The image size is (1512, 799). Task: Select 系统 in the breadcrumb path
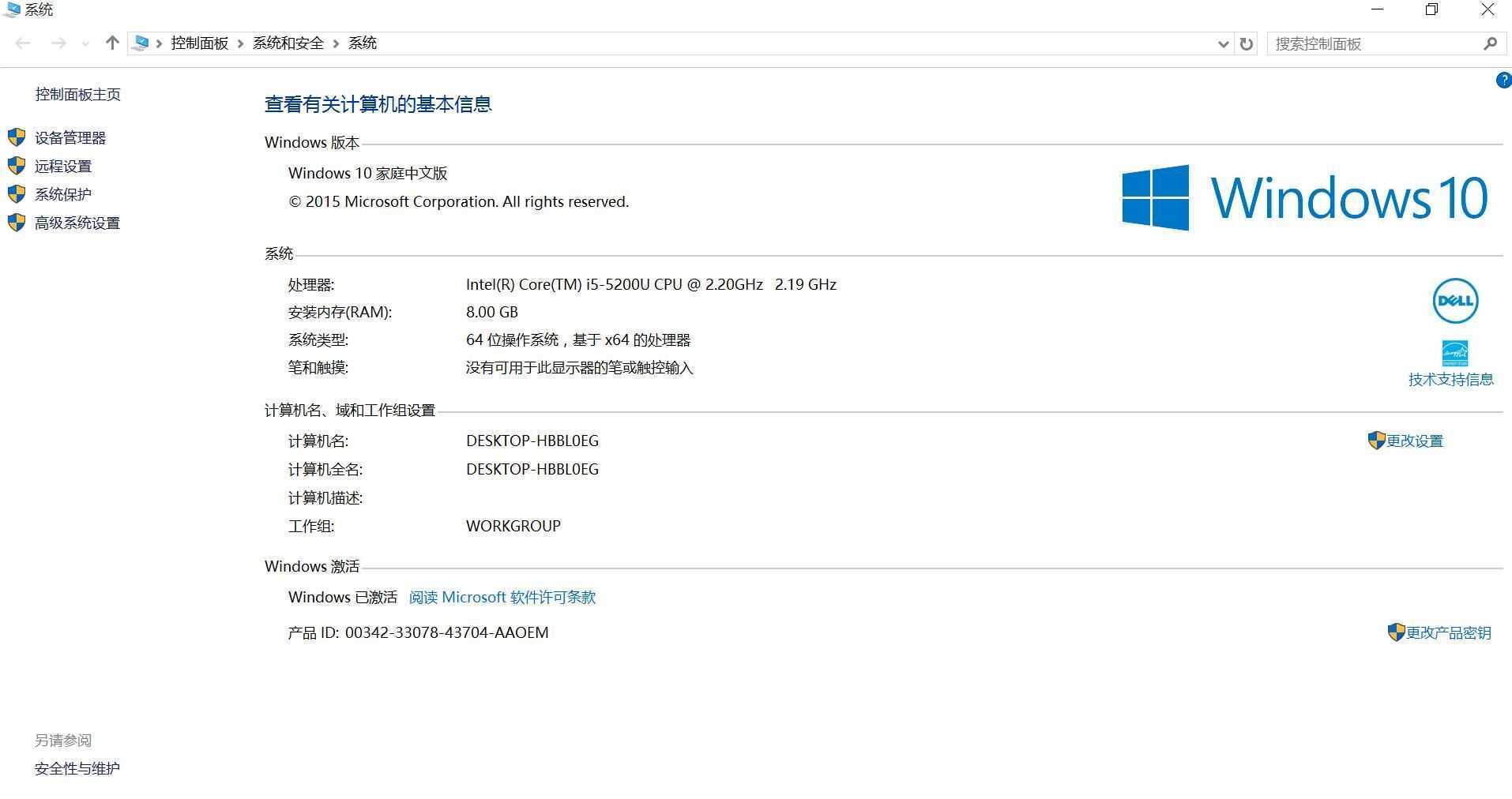[x=363, y=43]
